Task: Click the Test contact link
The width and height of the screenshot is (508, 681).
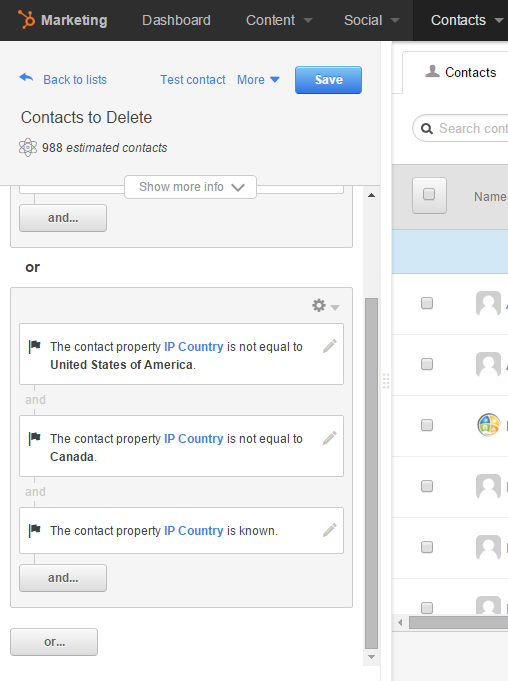Action: point(193,80)
